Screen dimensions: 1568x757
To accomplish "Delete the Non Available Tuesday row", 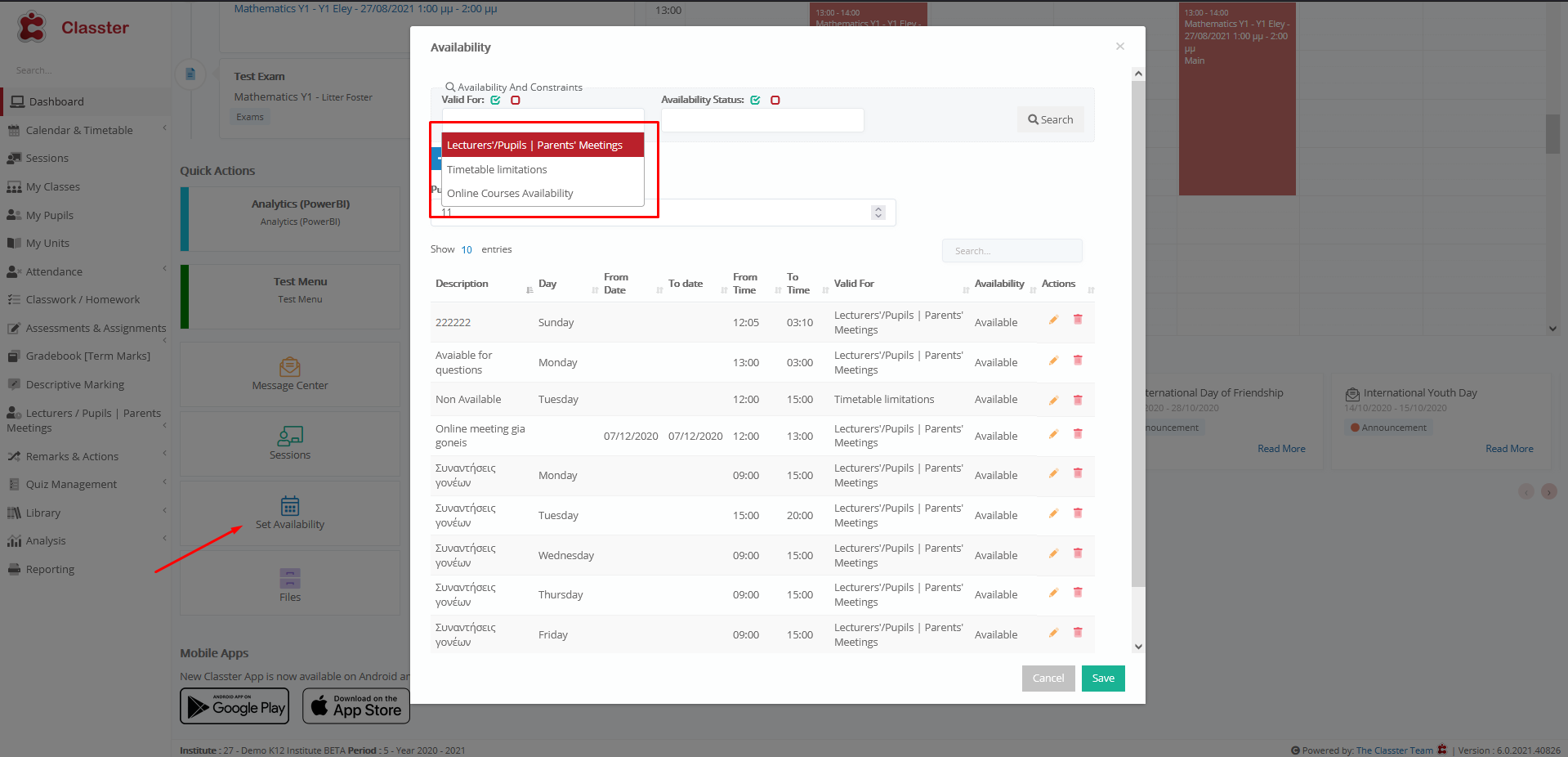I will (1078, 400).
